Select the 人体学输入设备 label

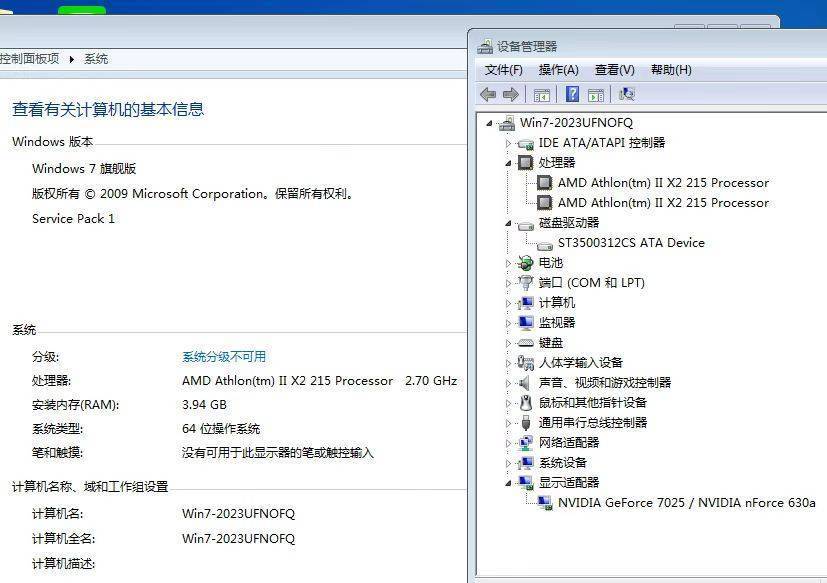pos(581,362)
